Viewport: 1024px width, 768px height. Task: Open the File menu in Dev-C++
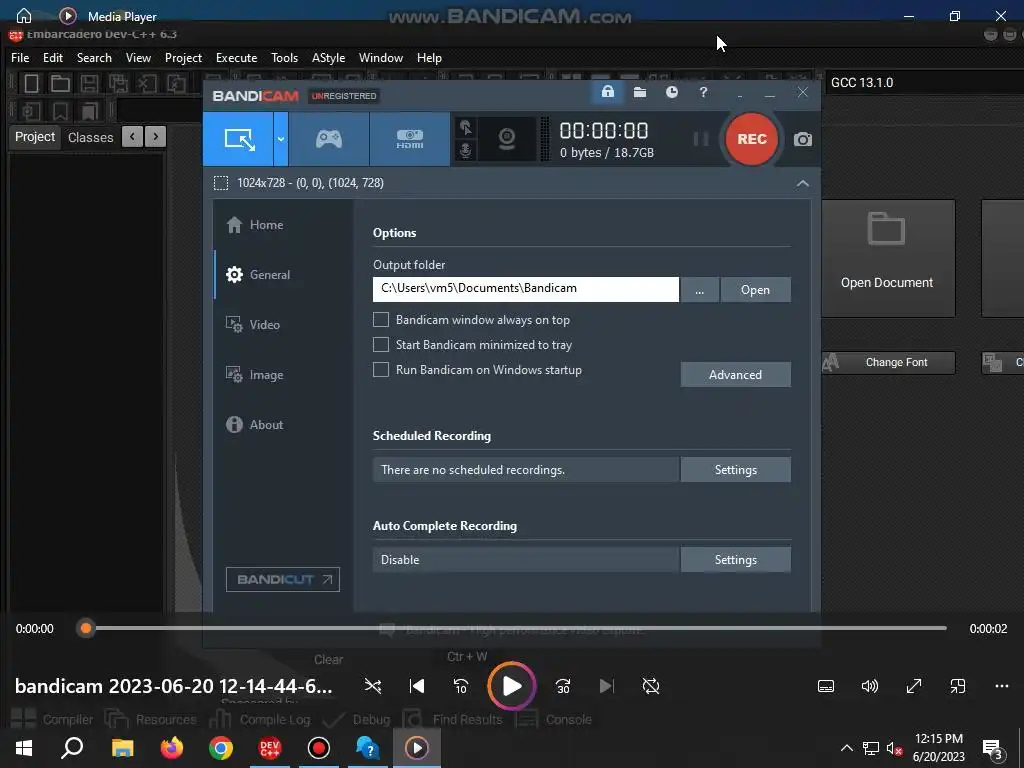[20, 57]
